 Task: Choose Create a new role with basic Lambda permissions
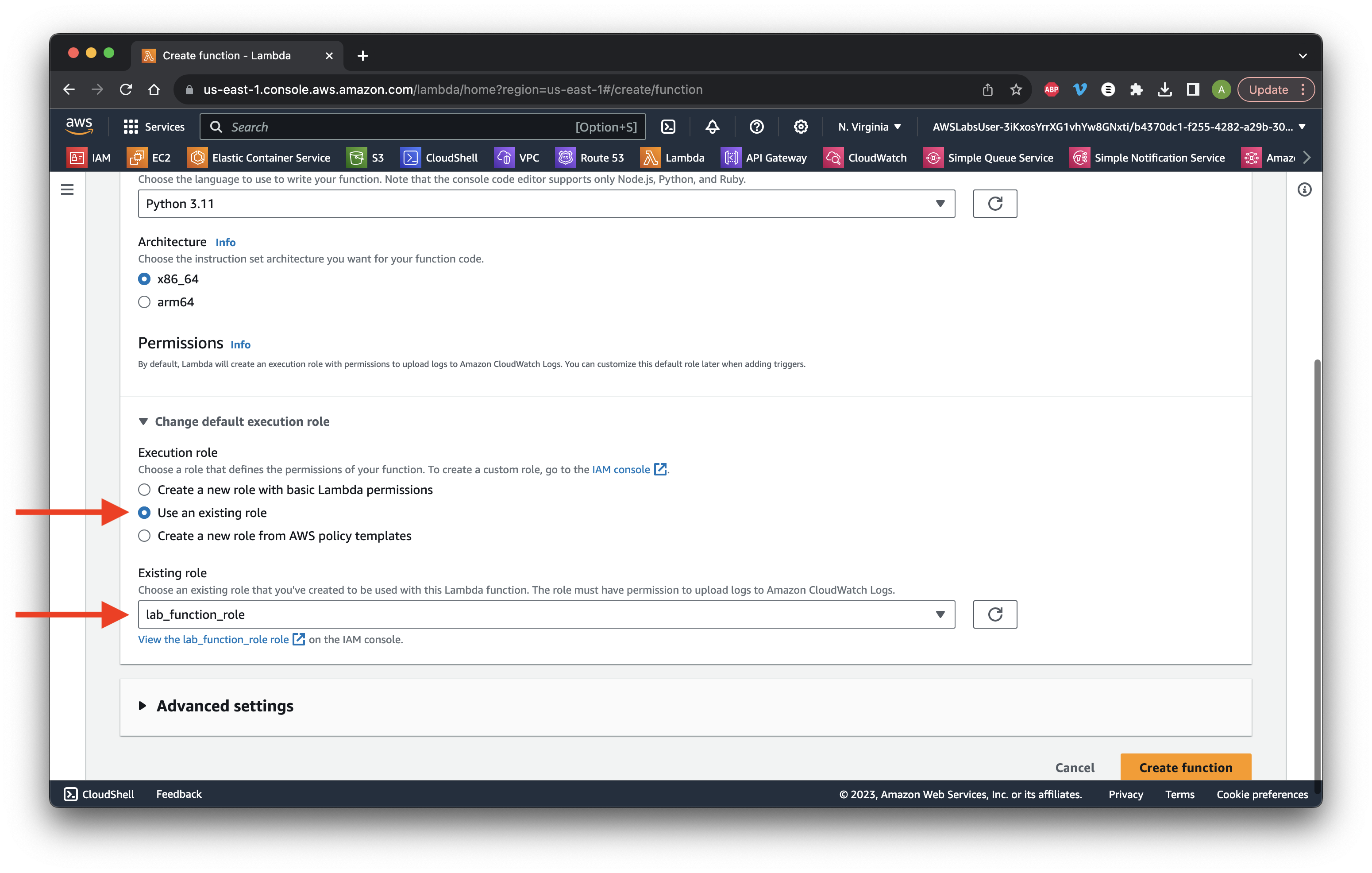click(x=144, y=490)
